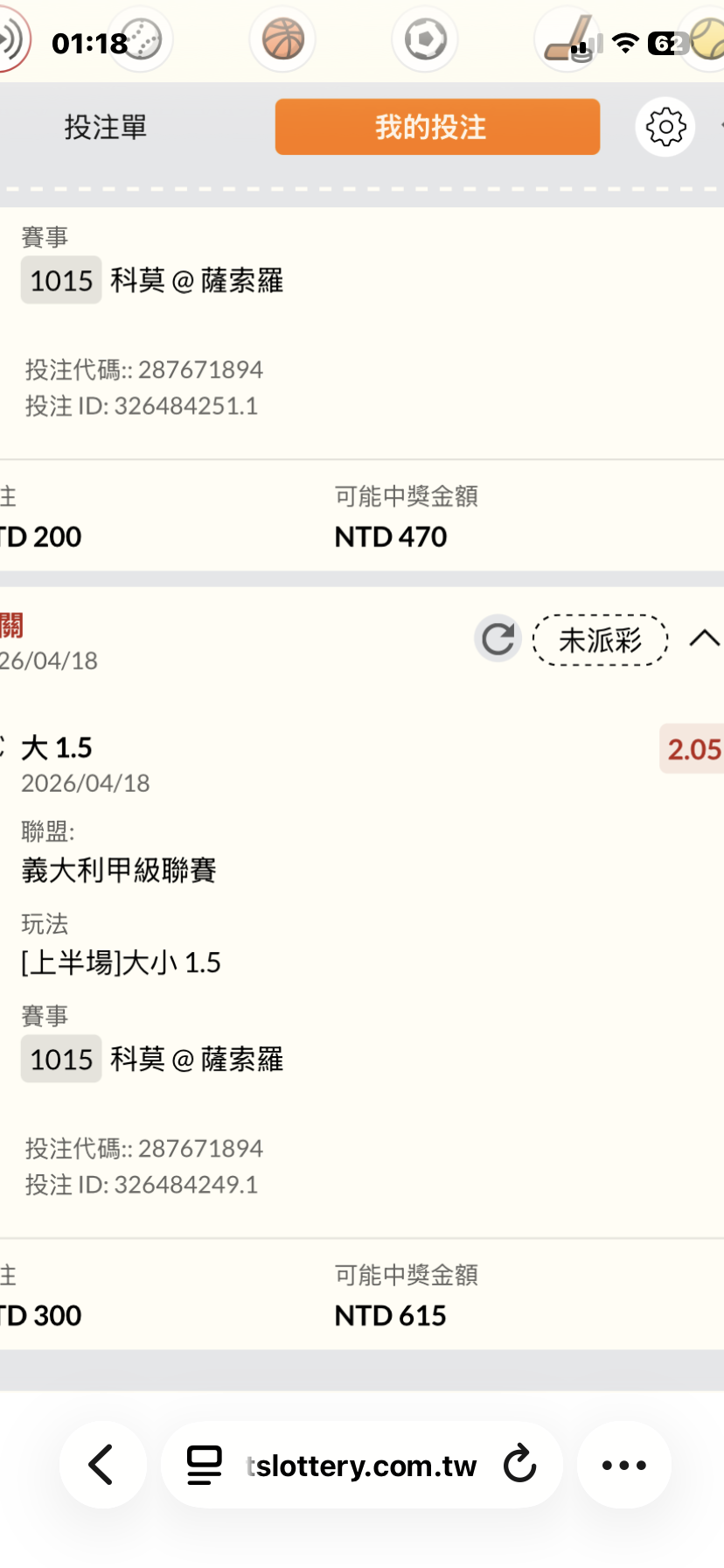Refresh the 未派彩 bet status
Viewport: 724px width, 1568px height.
[x=498, y=639]
